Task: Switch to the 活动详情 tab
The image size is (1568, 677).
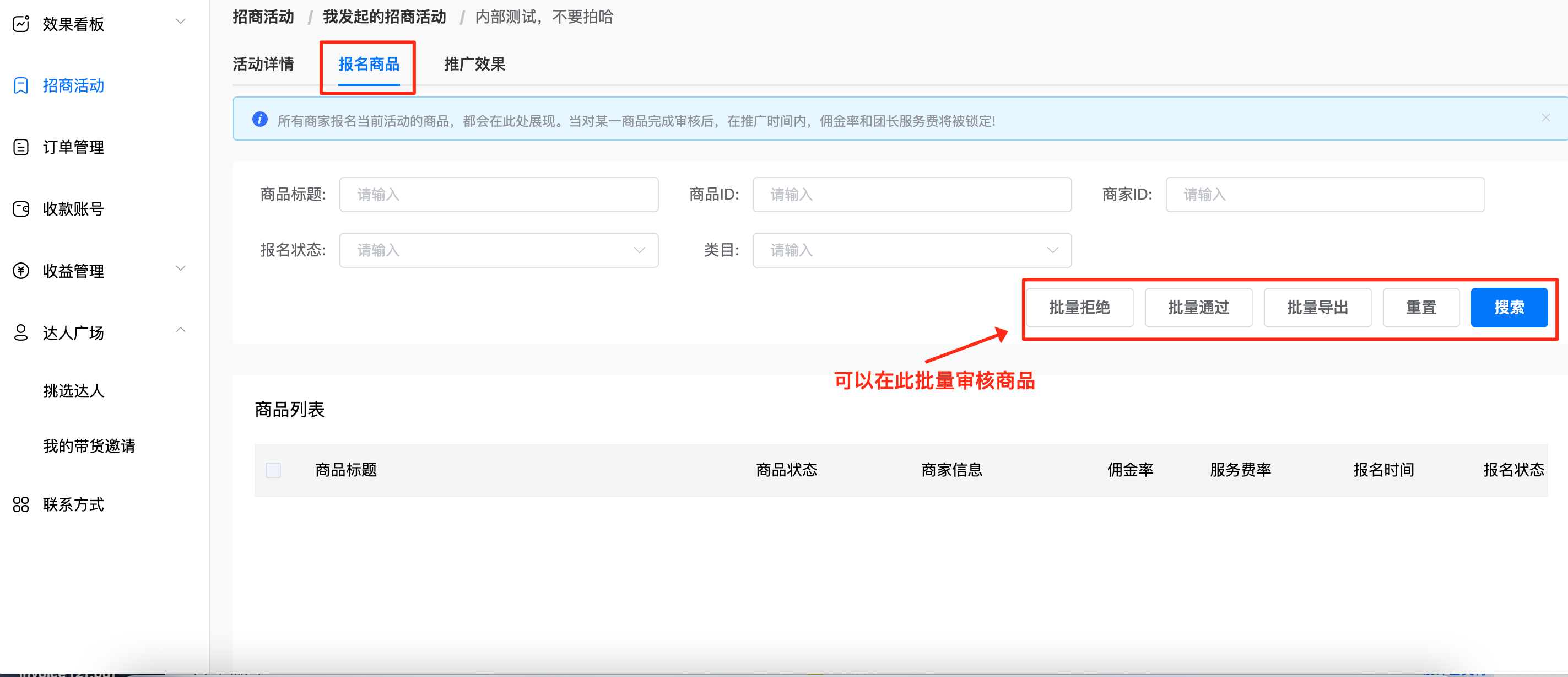Action: pyautogui.click(x=263, y=64)
